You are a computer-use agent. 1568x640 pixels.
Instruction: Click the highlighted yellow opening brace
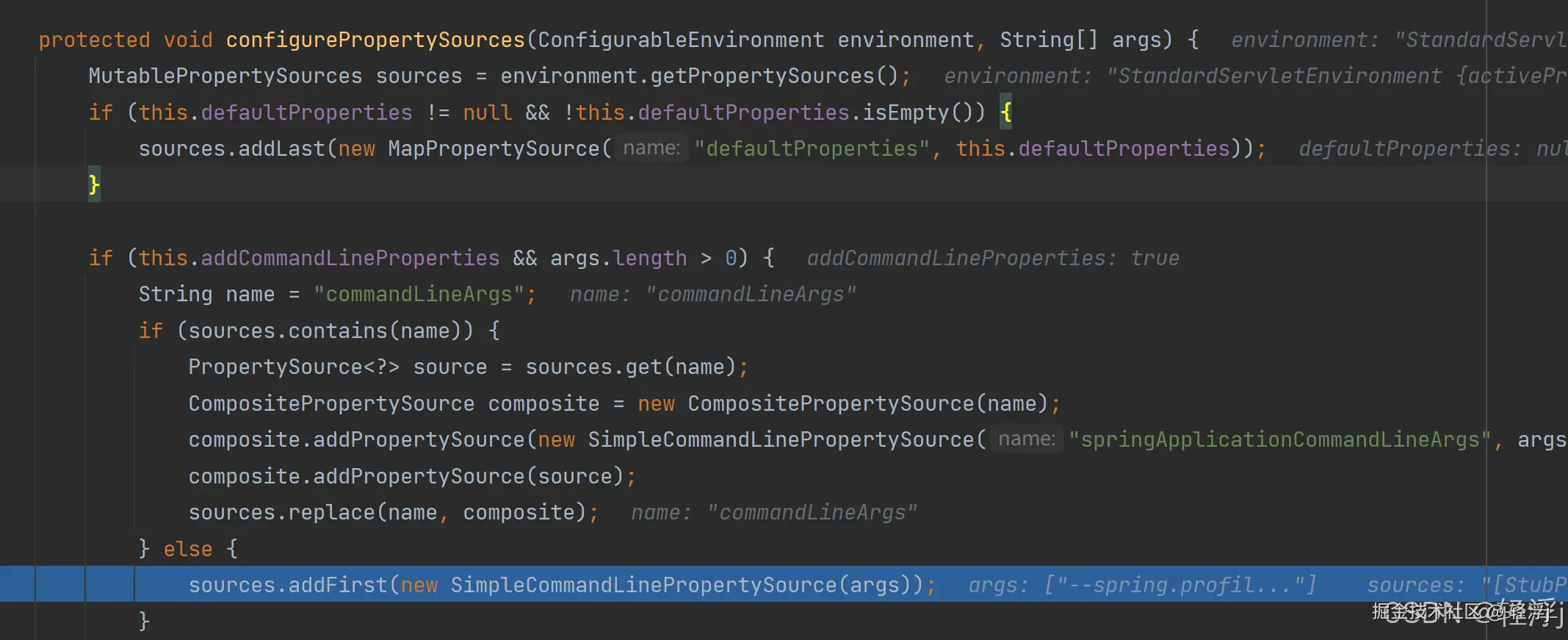(1005, 112)
